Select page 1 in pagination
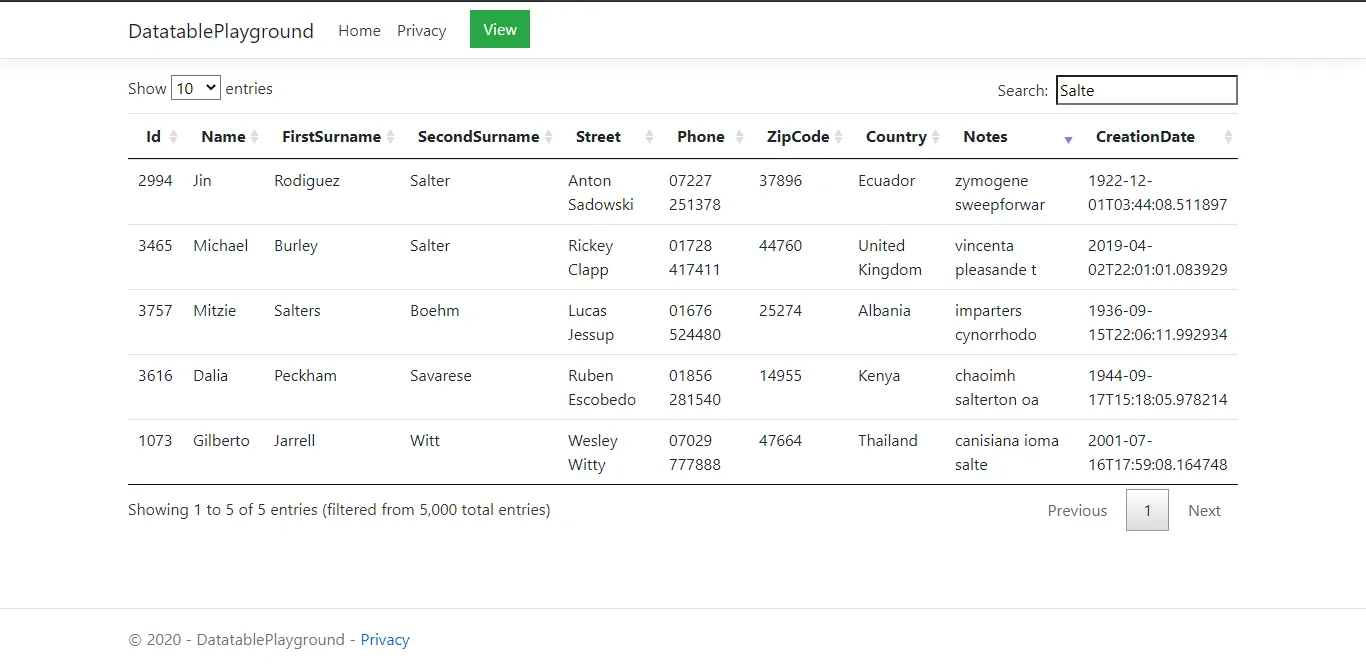Image resolution: width=1366 pixels, height=669 pixels. [1147, 510]
